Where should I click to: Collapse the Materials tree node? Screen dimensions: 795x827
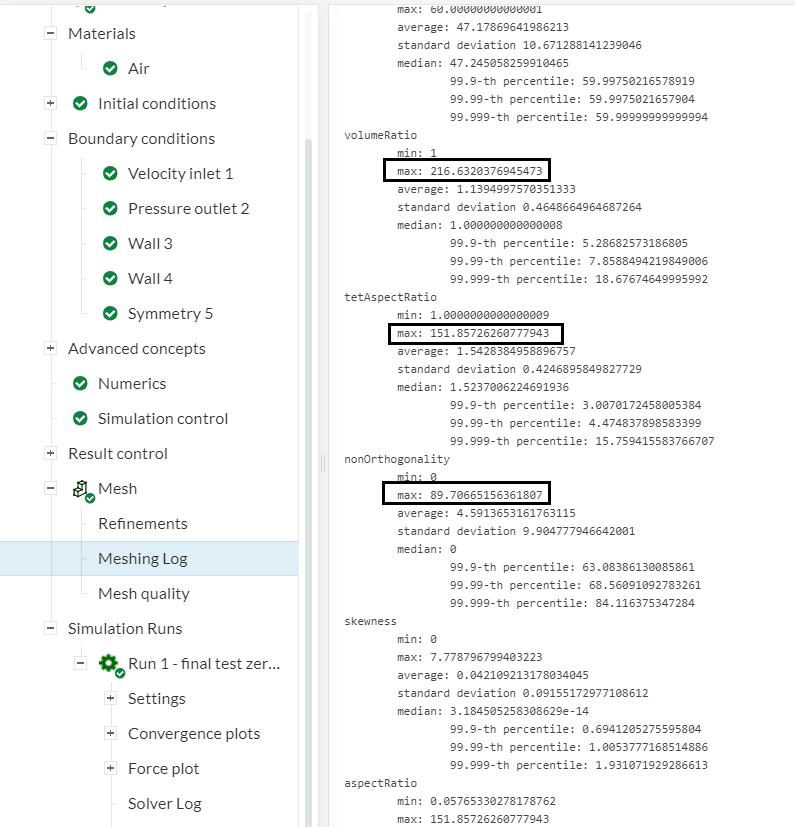[50, 33]
